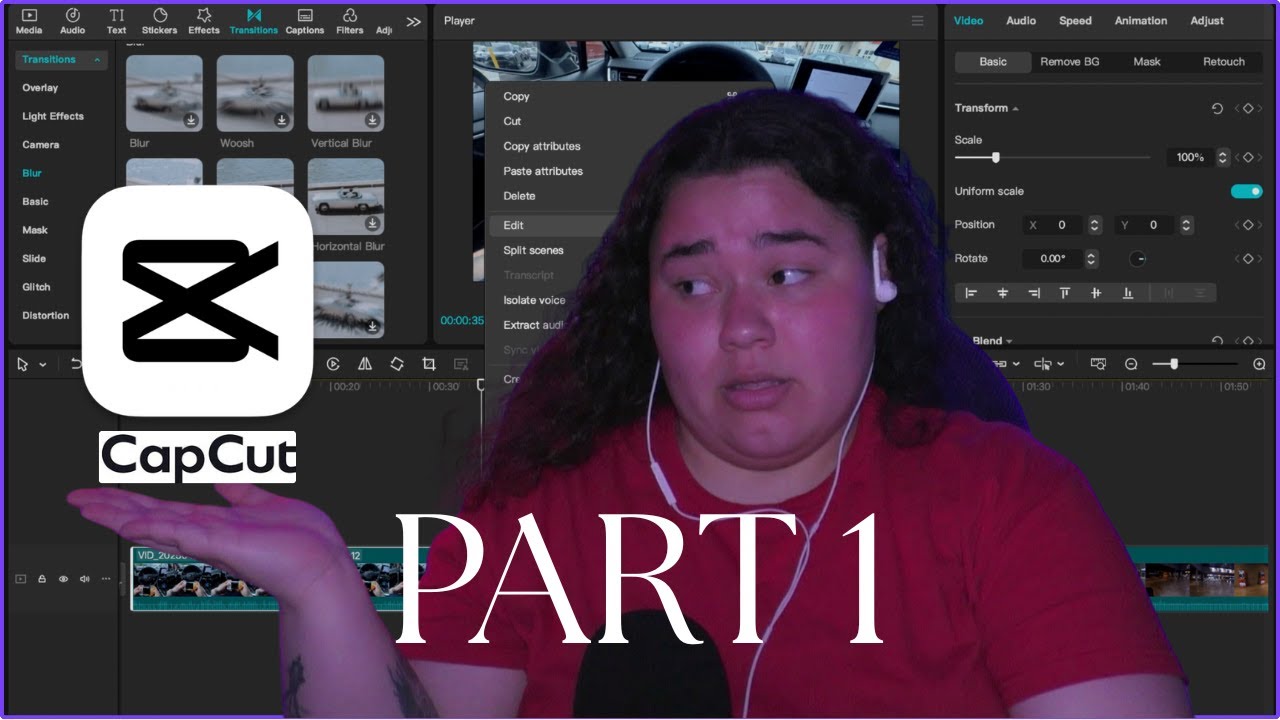Select Split scenes in context menu
The height and width of the screenshot is (720, 1280).
533,250
